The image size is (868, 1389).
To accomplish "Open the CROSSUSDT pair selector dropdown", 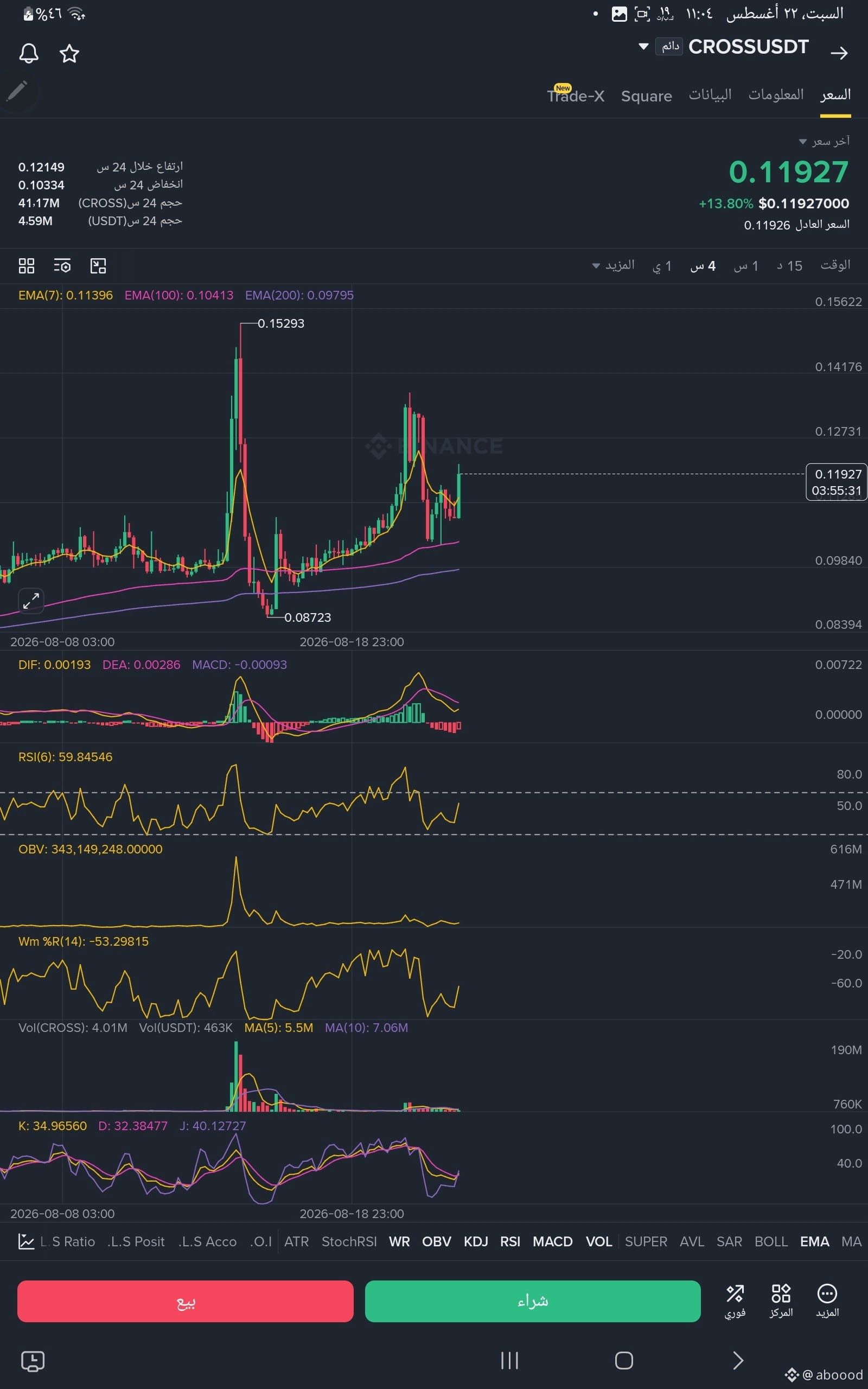I will (x=643, y=46).
